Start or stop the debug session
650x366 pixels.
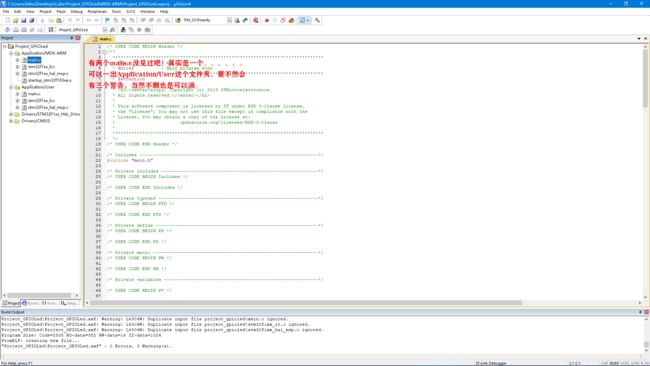click(x=256, y=20)
